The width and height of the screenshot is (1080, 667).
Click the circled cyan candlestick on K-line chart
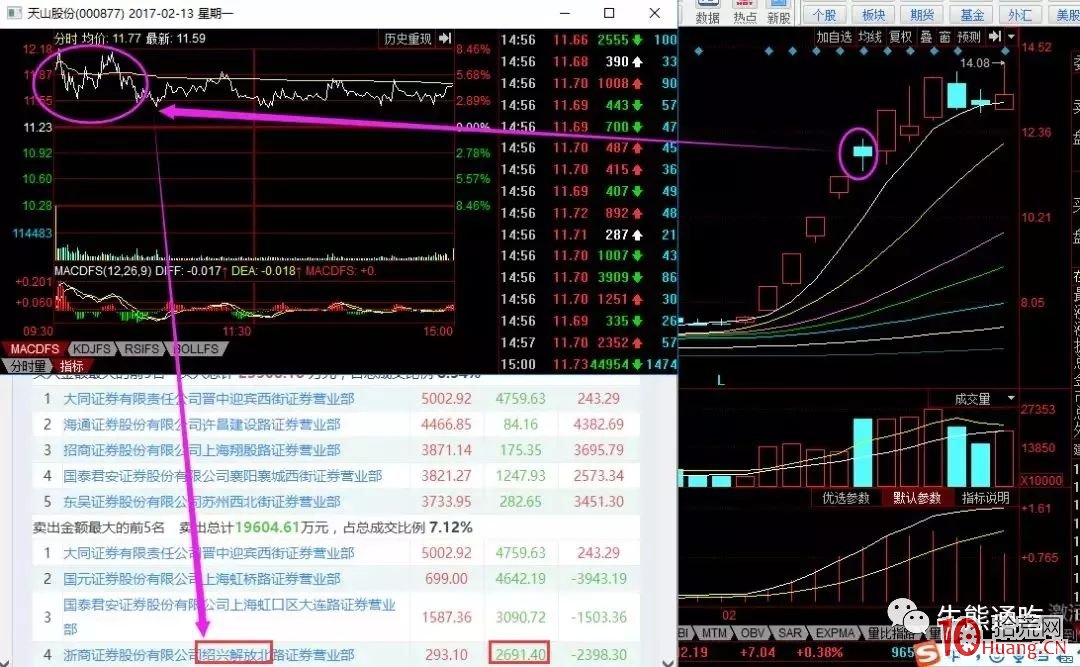click(x=859, y=152)
